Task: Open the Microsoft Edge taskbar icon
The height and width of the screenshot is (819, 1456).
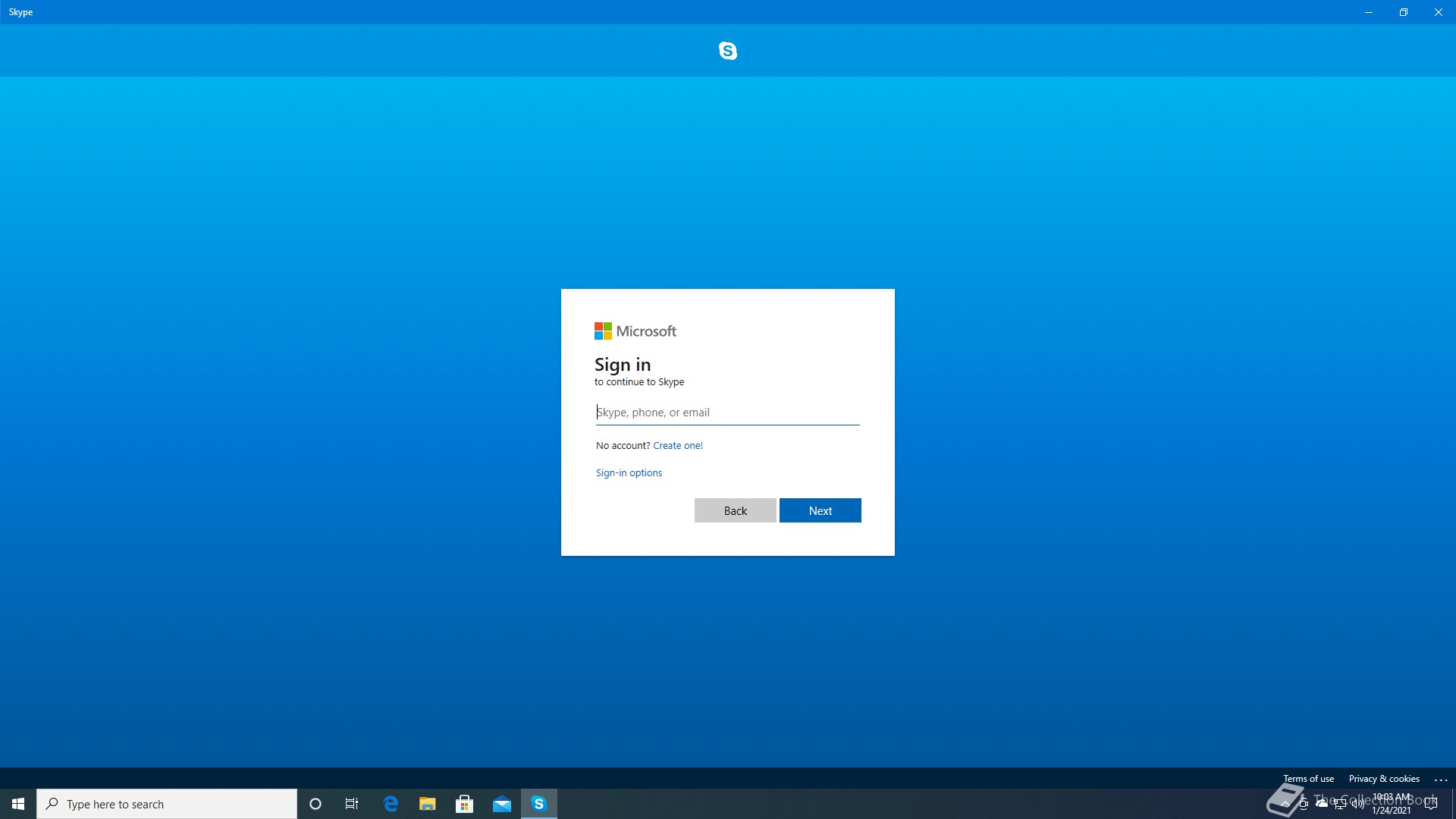Action: click(391, 804)
